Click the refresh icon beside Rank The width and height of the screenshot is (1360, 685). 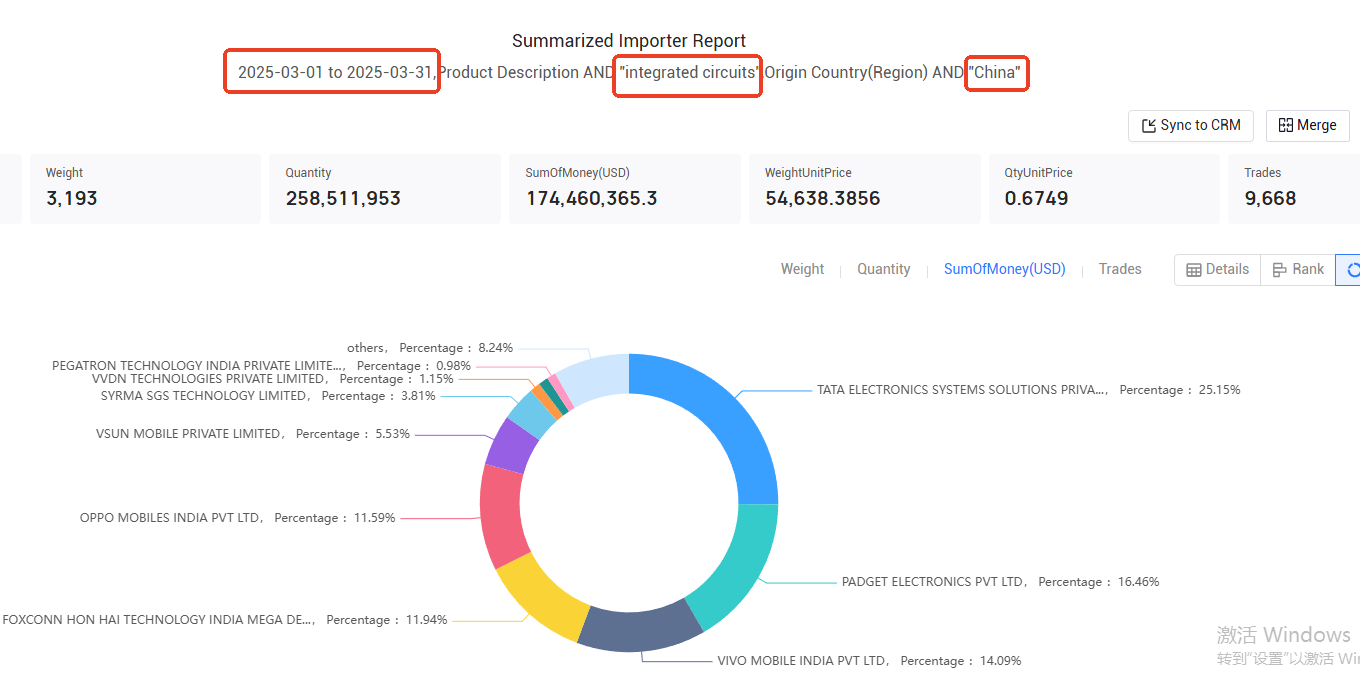pyautogui.click(x=1354, y=269)
